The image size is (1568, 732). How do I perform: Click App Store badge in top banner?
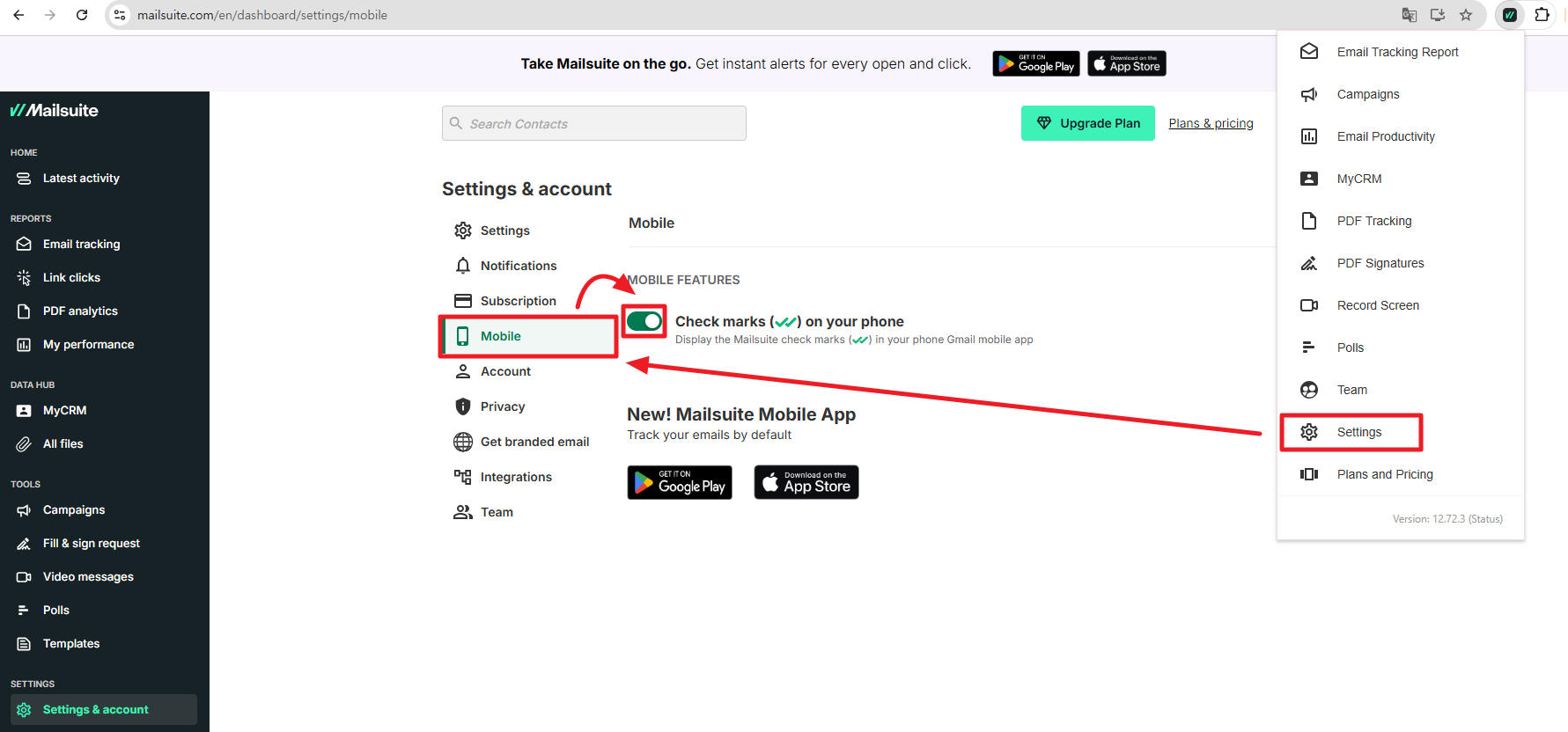pyautogui.click(x=1127, y=63)
